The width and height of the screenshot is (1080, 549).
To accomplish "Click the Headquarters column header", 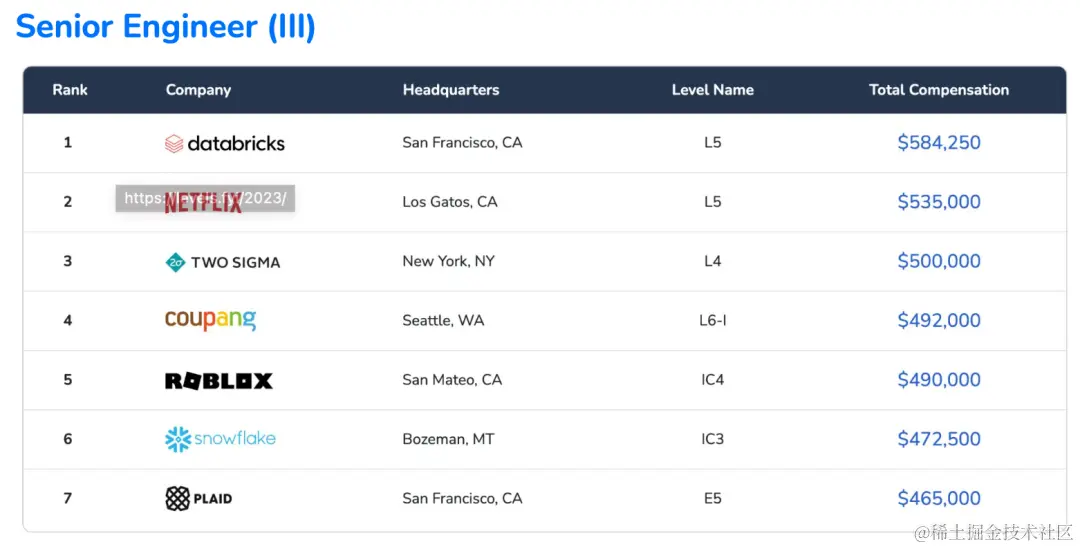I will [x=451, y=90].
